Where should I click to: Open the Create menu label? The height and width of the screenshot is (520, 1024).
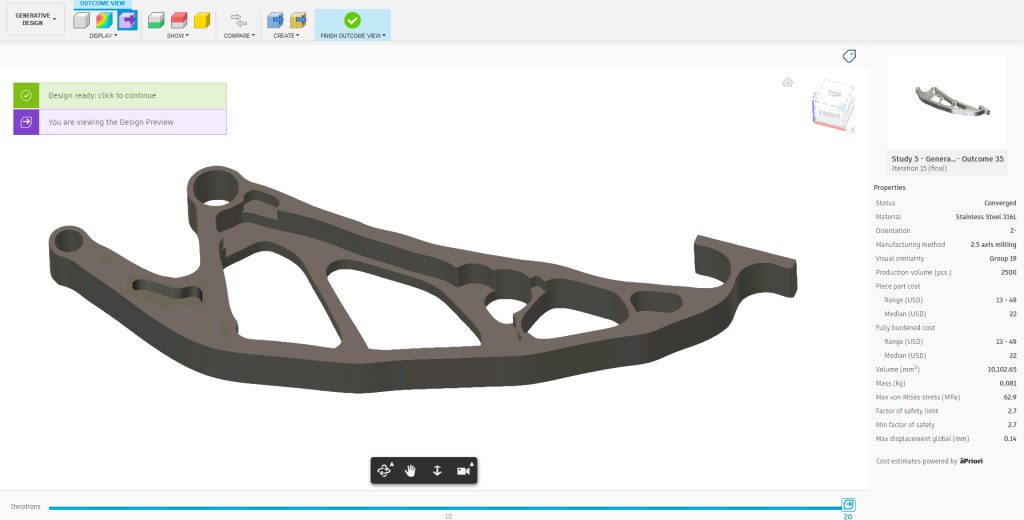click(286, 36)
